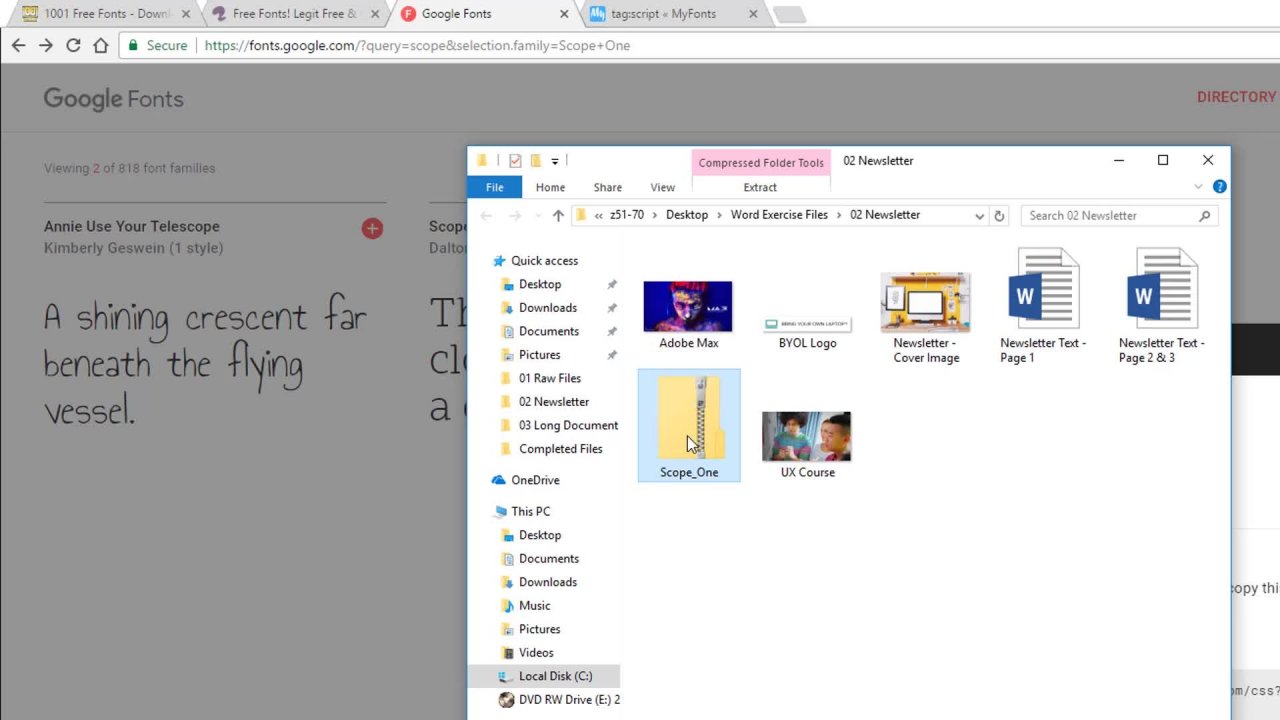
Task: Add Annie Use Your Telescope with red plus
Action: pyautogui.click(x=372, y=229)
